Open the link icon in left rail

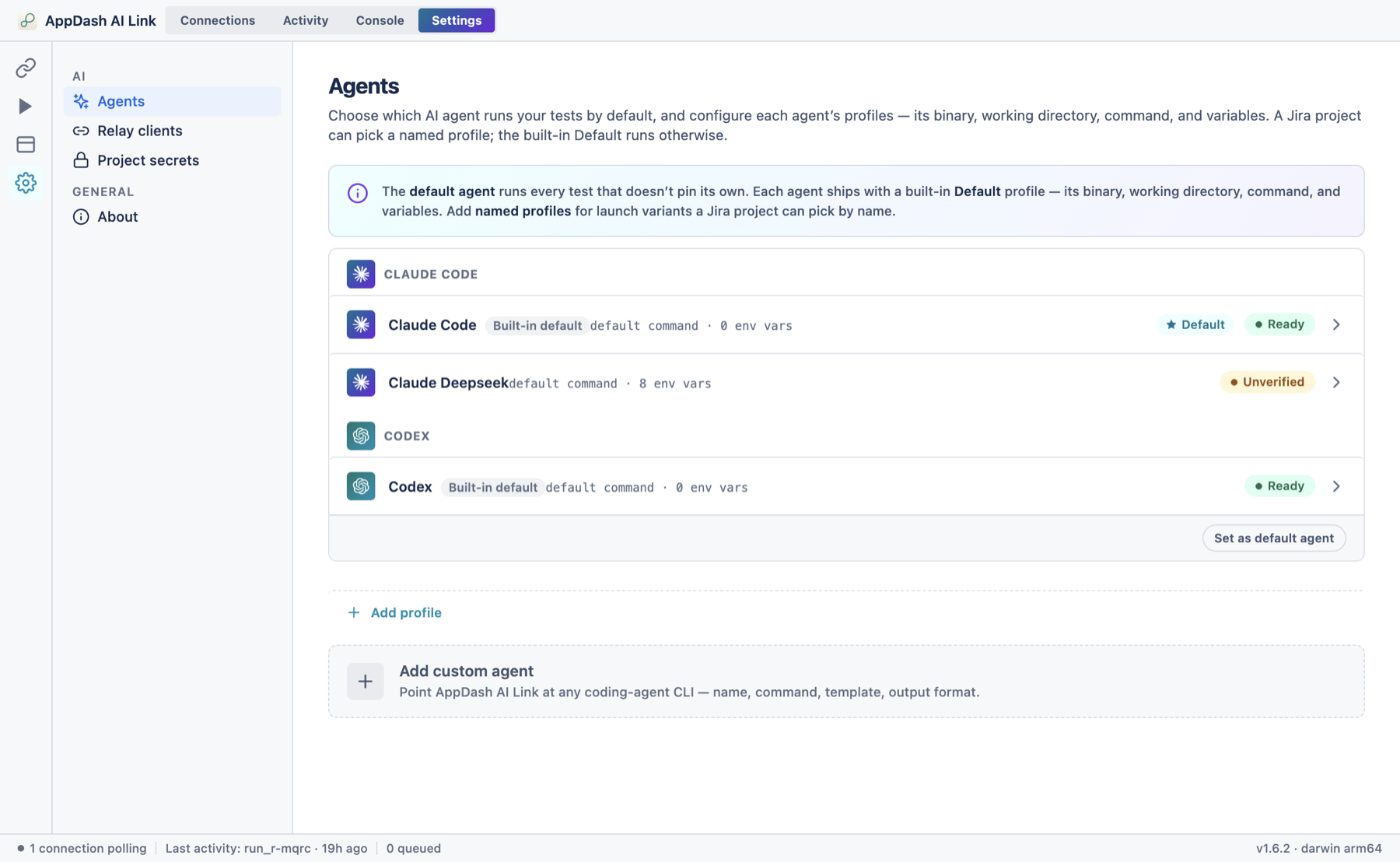click(26, 68)
